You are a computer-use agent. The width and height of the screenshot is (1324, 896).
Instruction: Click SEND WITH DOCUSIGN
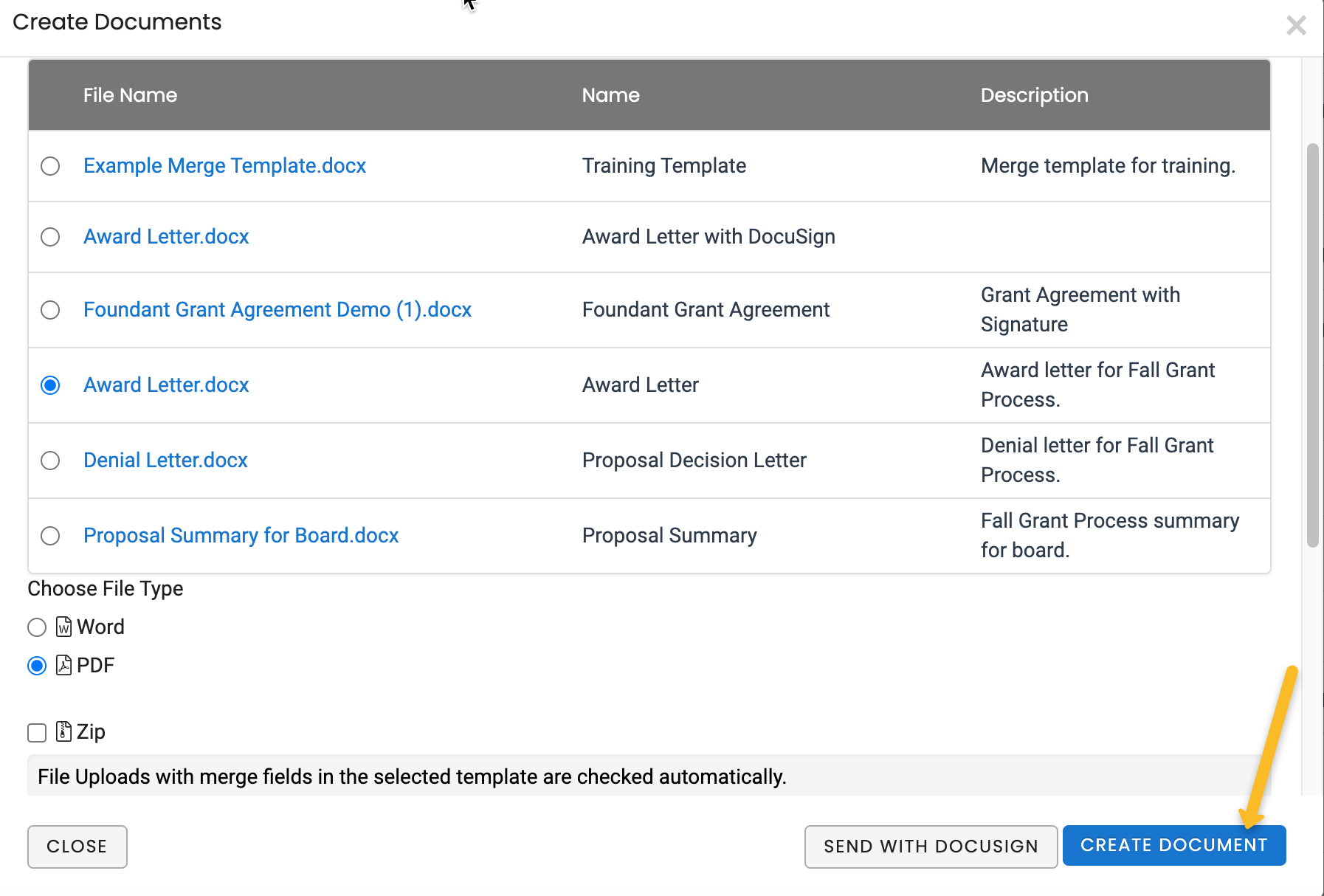pos(930,847)
